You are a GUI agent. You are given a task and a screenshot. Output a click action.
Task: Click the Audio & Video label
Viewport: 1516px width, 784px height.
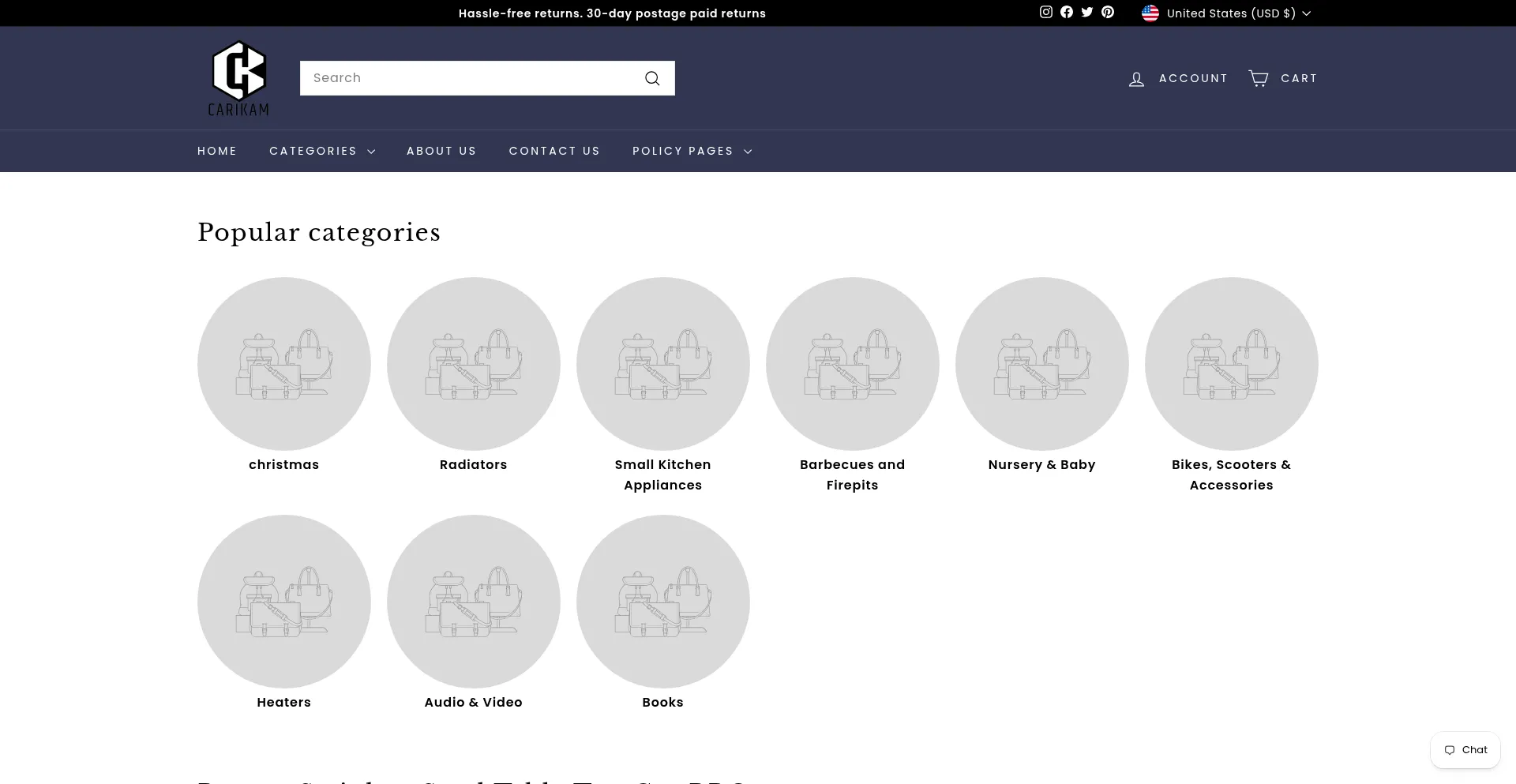pos(474,702)
